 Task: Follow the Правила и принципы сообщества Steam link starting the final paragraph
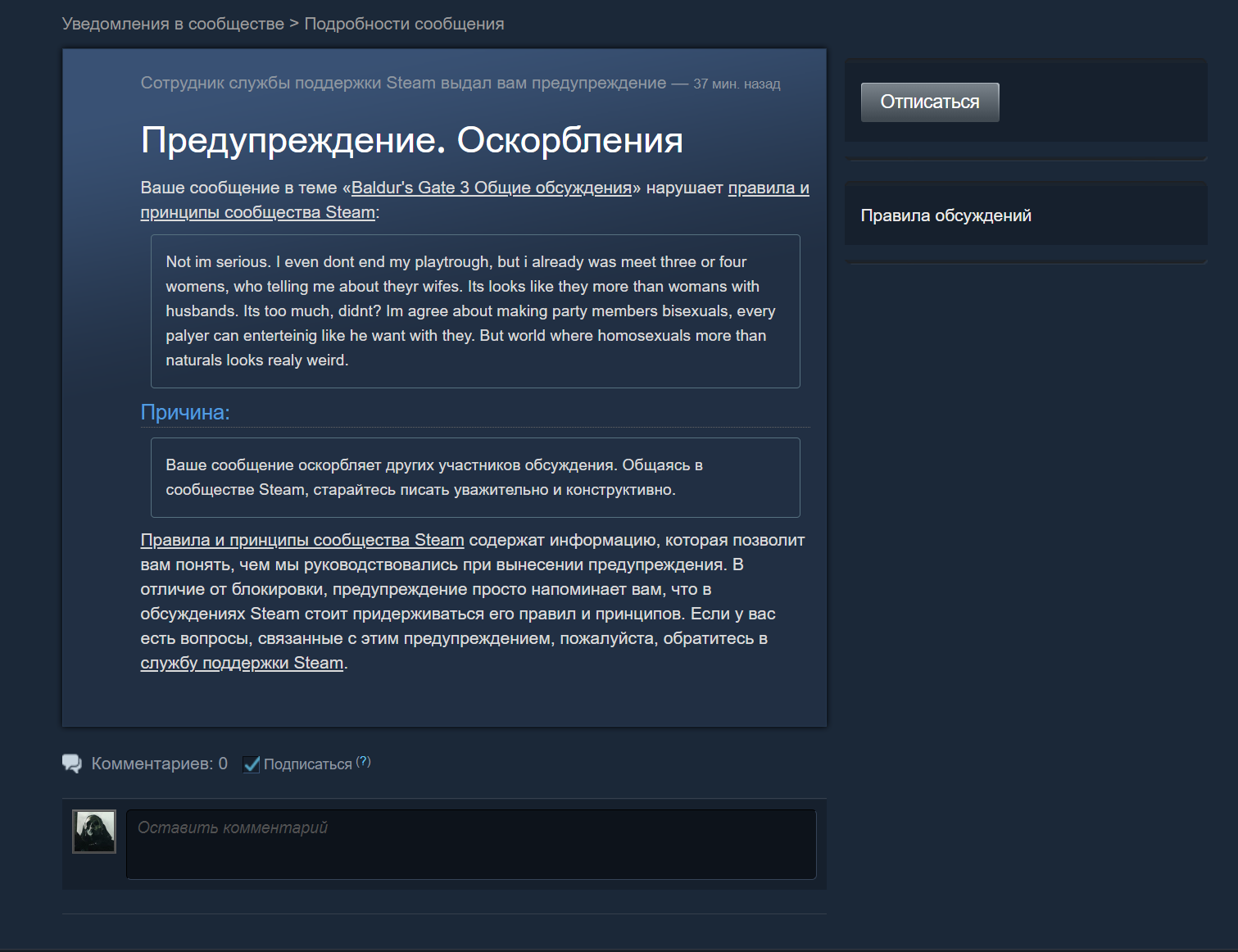[x=302, y=540]
